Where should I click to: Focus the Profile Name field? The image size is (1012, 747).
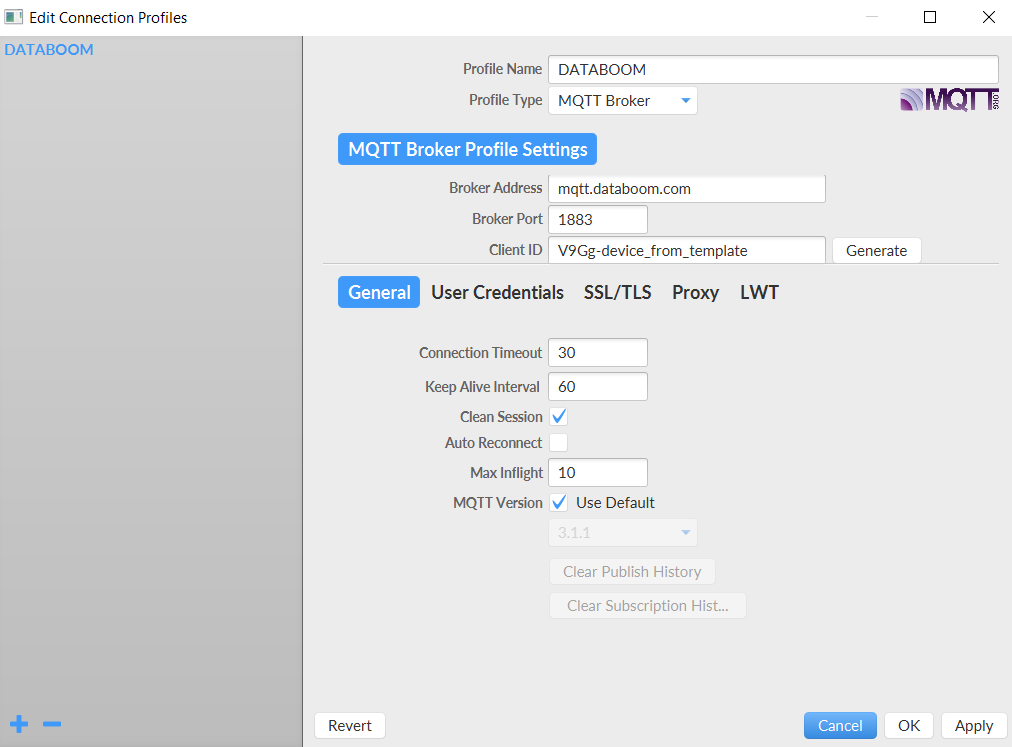click(773, 70)
